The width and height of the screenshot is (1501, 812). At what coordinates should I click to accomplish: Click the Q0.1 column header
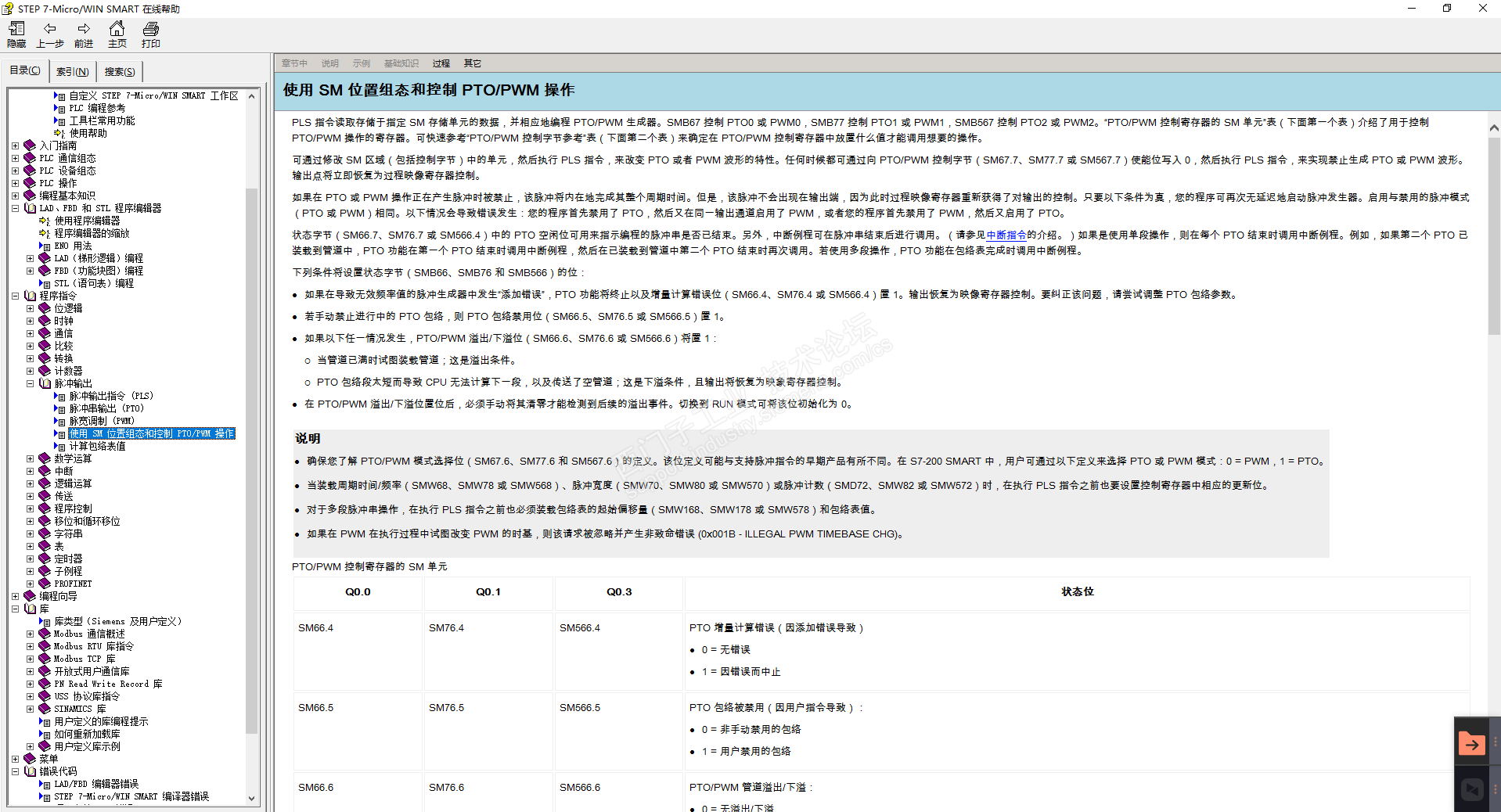pos(488,592)
